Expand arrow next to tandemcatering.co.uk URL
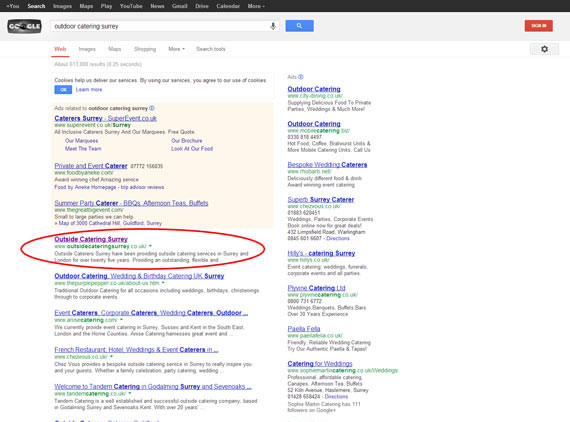570x422 pixels. [x=130, y=393]
